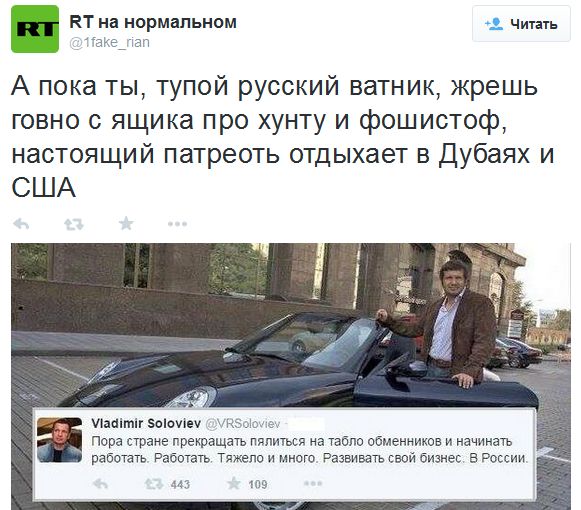The height and width of the screenshot is (510, 581).
Task: Reply to the embedded Soloviev tweet
Action: pos(100,484)
